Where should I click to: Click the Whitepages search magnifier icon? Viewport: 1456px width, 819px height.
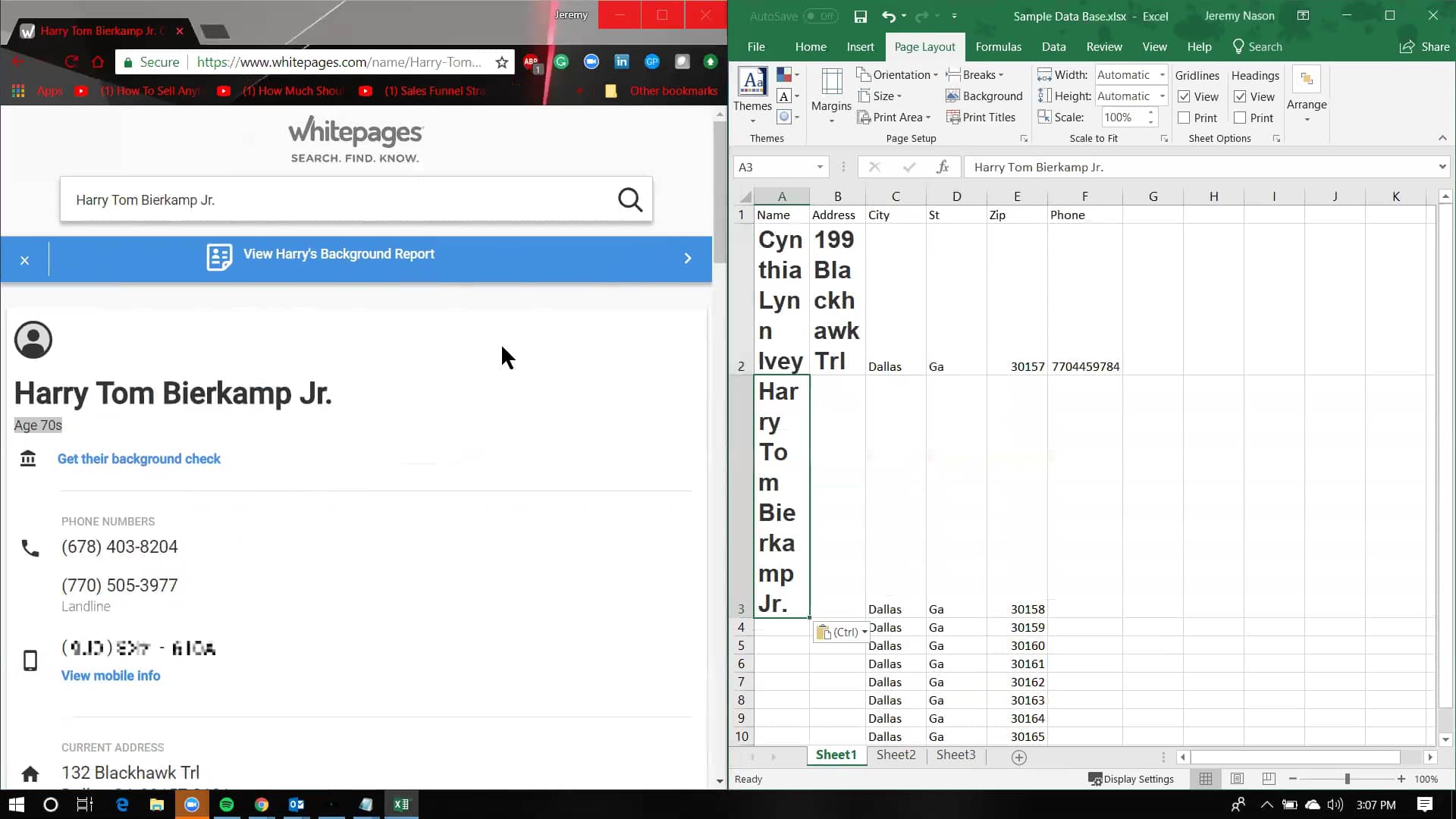pyautogui.click(x=629, y=200)
